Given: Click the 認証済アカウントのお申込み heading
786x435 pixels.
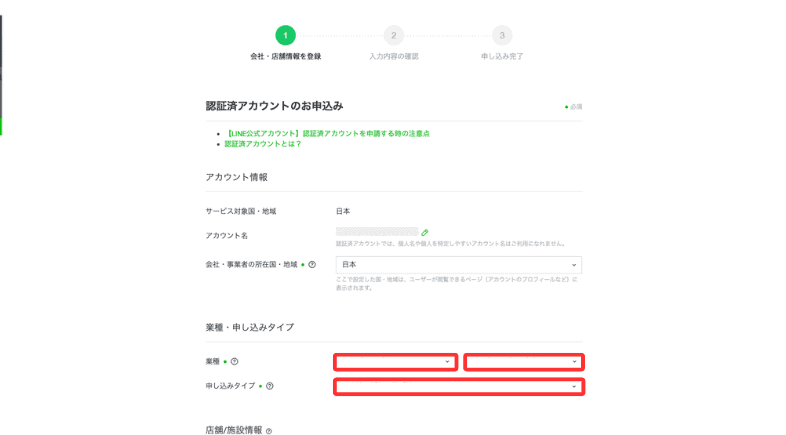Looking at the screenshot, I should click(x=274, y=106).
